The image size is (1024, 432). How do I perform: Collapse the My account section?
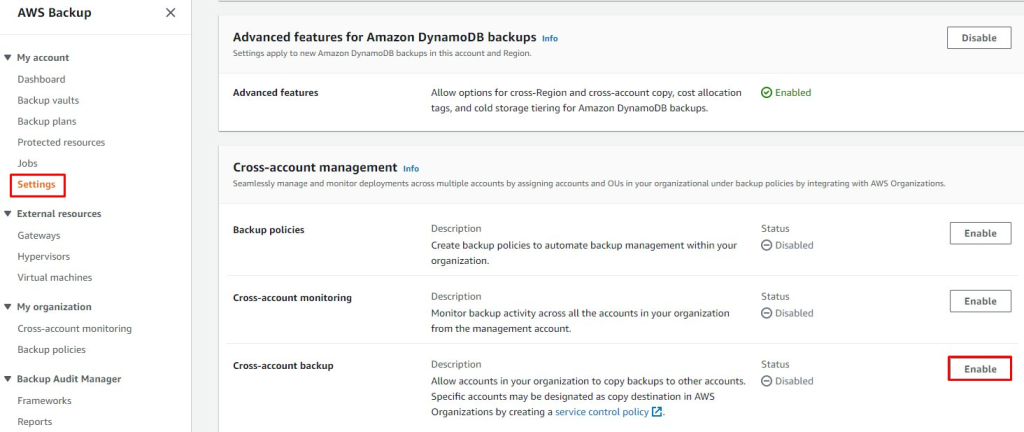point(8,57)
